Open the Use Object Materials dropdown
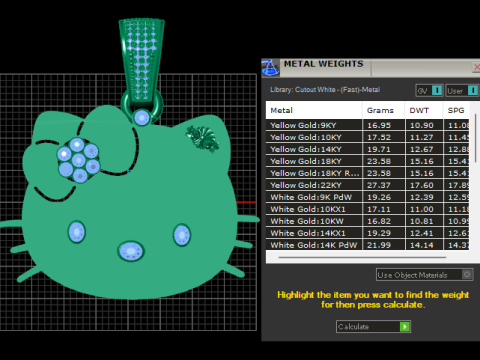480x360 pixels. (425, 275)
